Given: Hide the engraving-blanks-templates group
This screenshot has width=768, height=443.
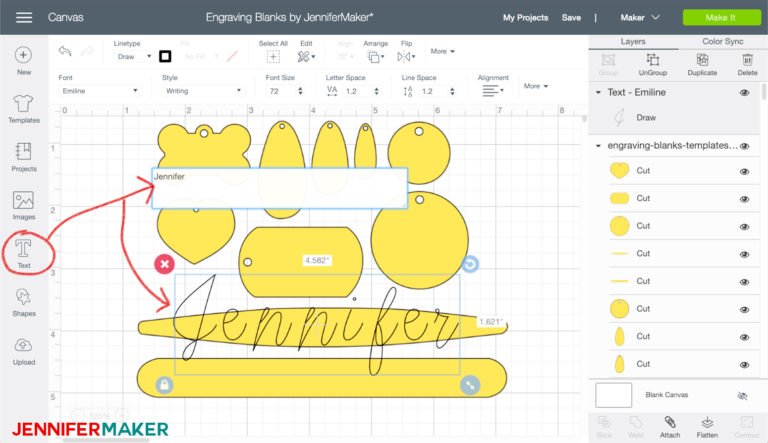Looking at the screenshot, I should point(744,146).
